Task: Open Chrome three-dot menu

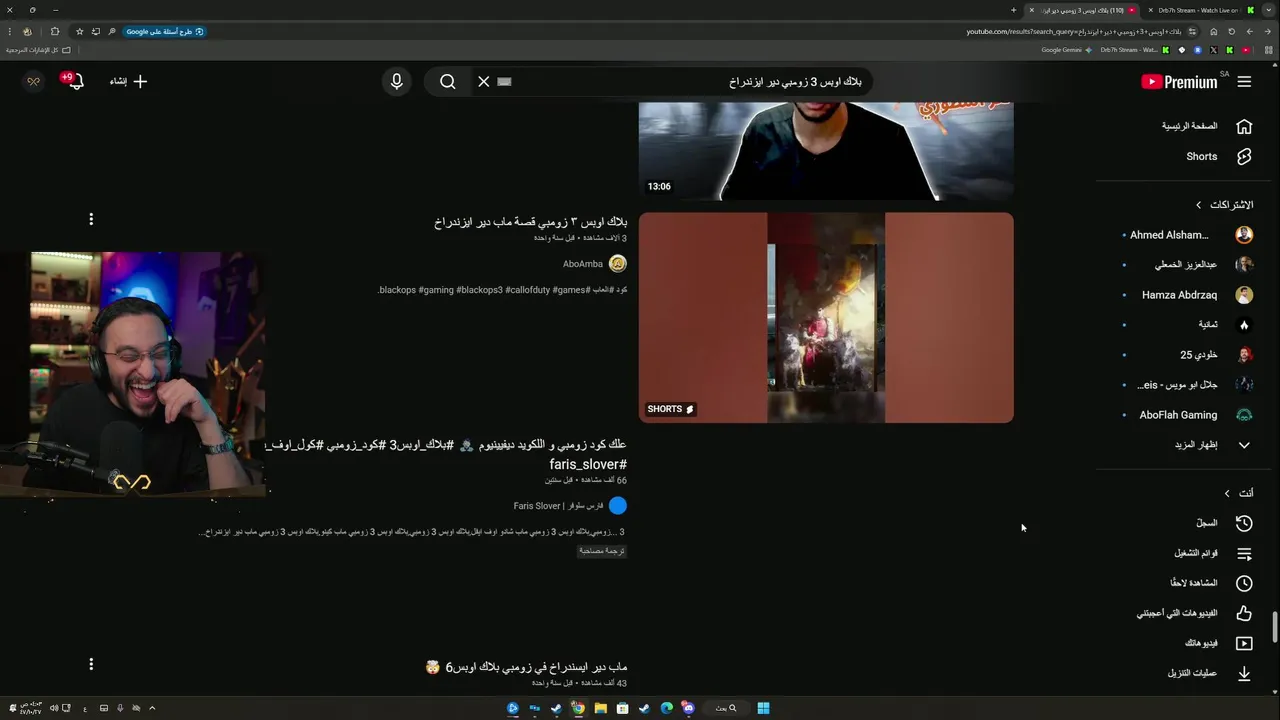Action: pos(10,32)
